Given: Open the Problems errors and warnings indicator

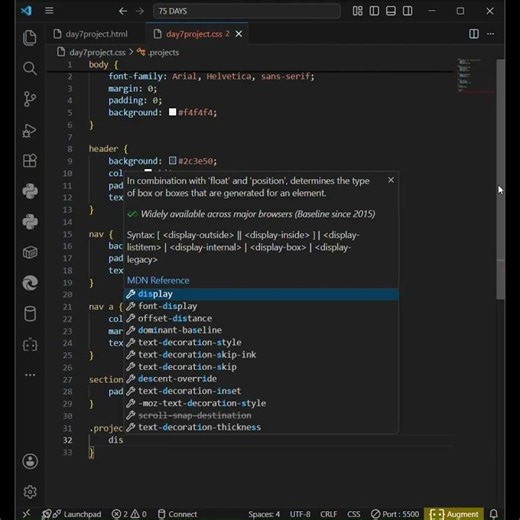Looking at the screenshot, I should click(x=129, y=514).
